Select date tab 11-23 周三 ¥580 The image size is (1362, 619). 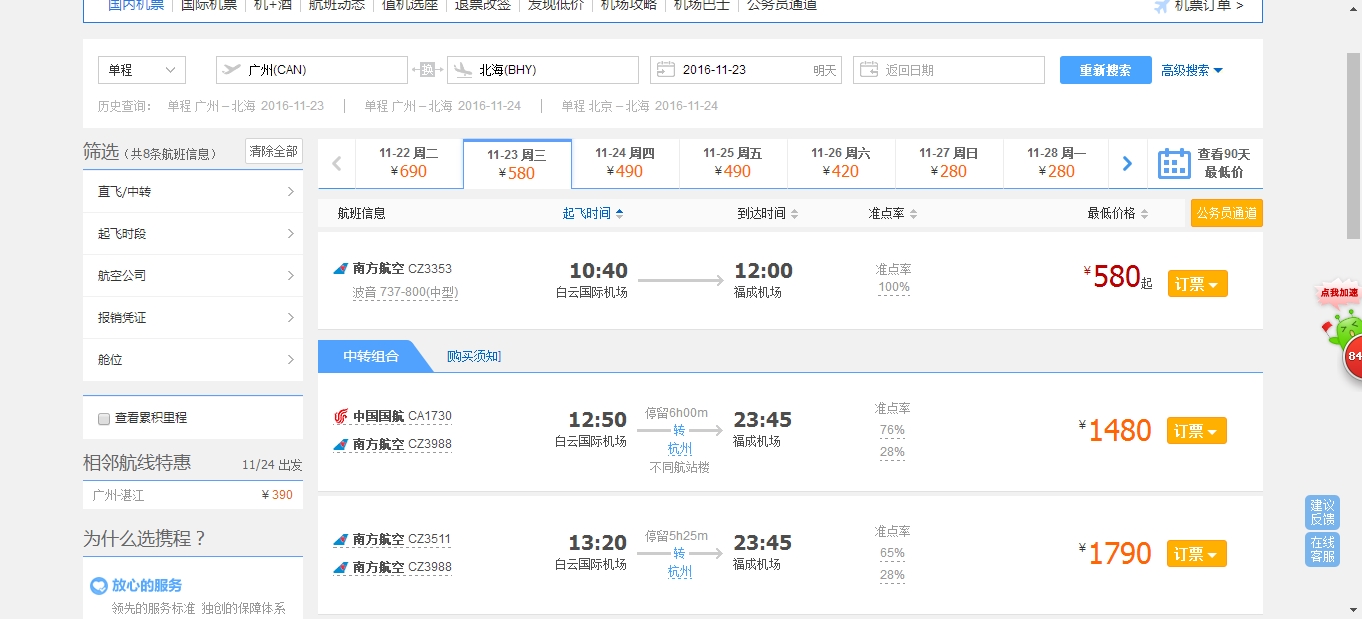517,164
